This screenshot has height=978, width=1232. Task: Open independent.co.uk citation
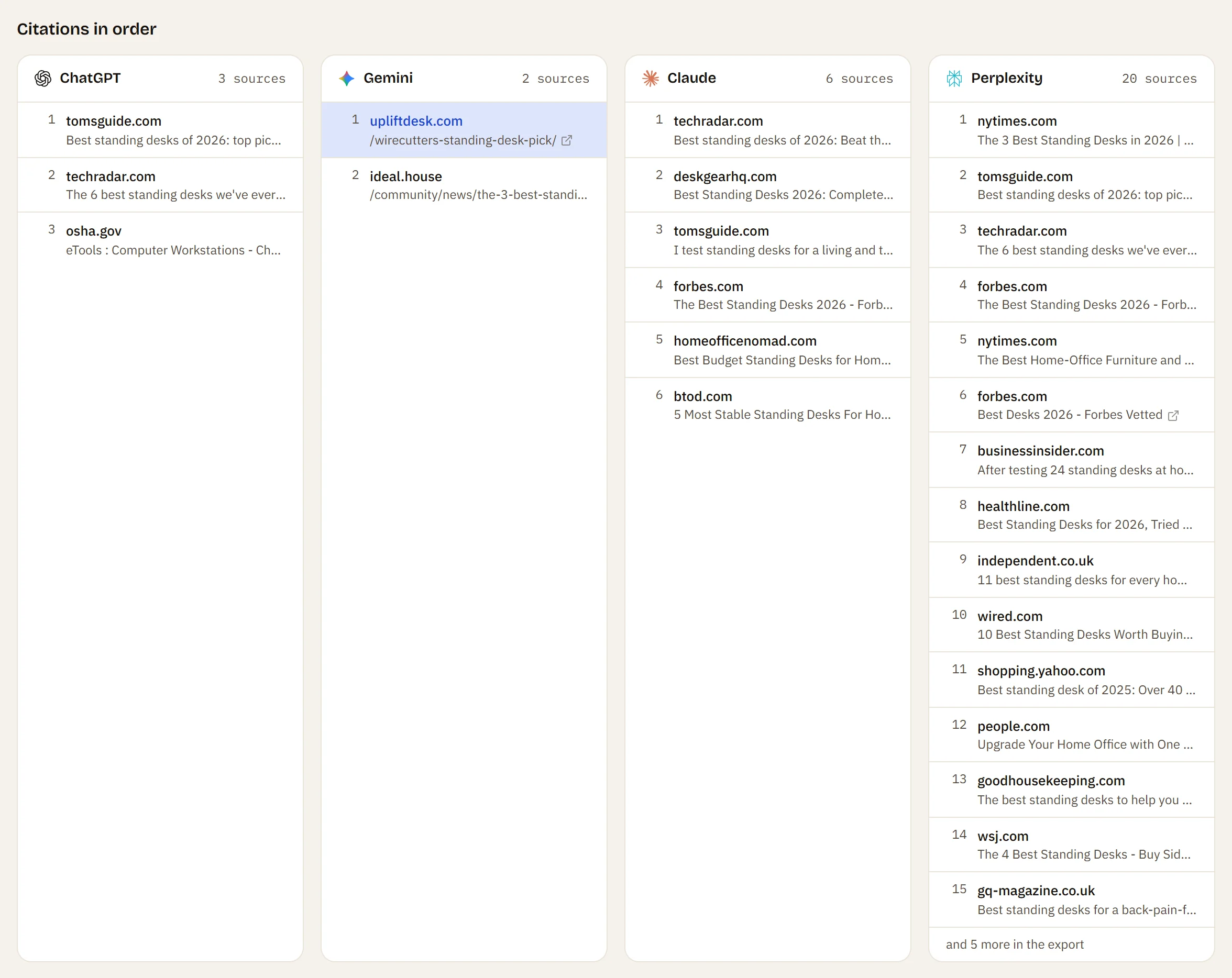[1071, 570]
